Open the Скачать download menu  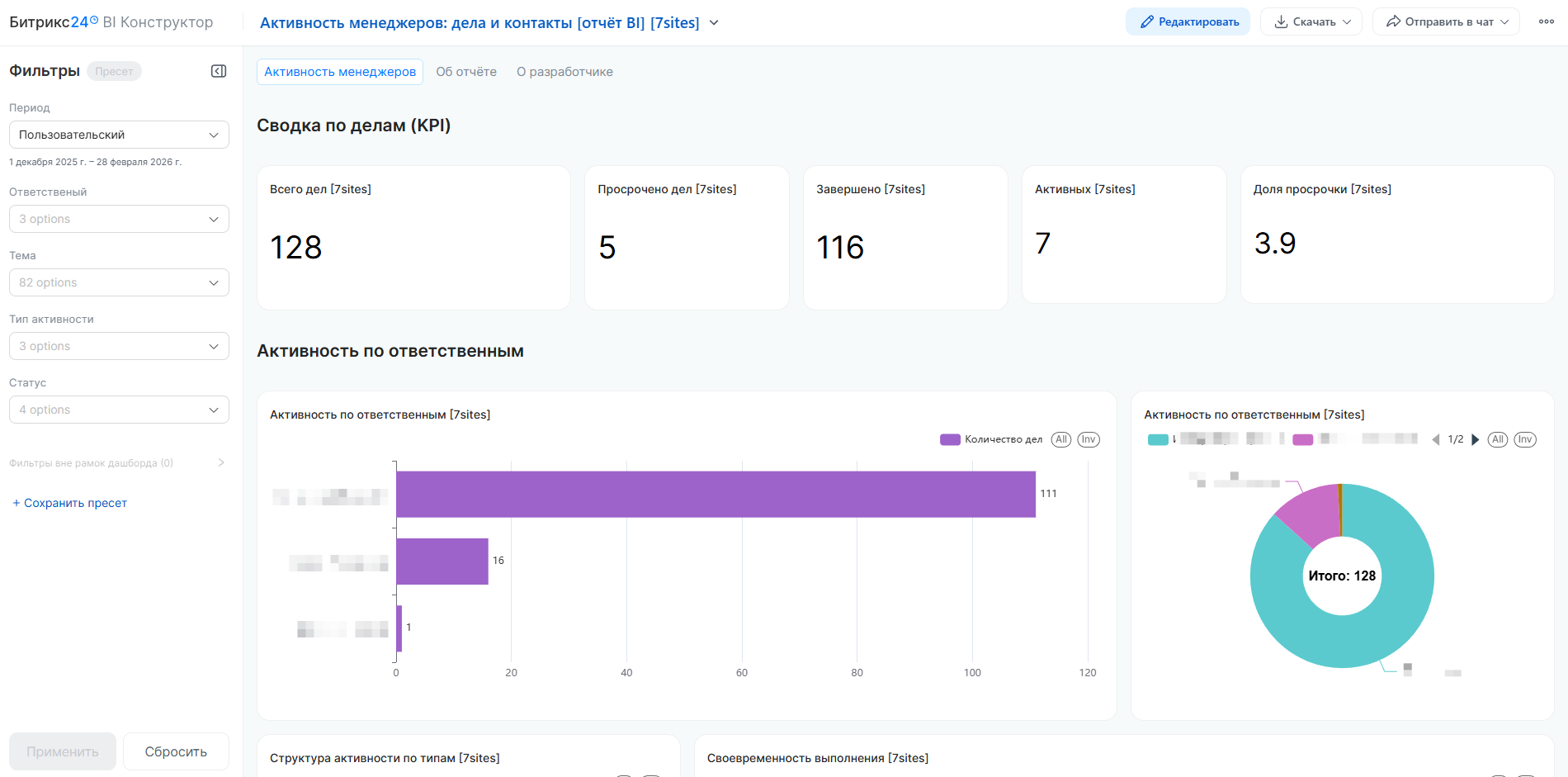coord(1312,22)
